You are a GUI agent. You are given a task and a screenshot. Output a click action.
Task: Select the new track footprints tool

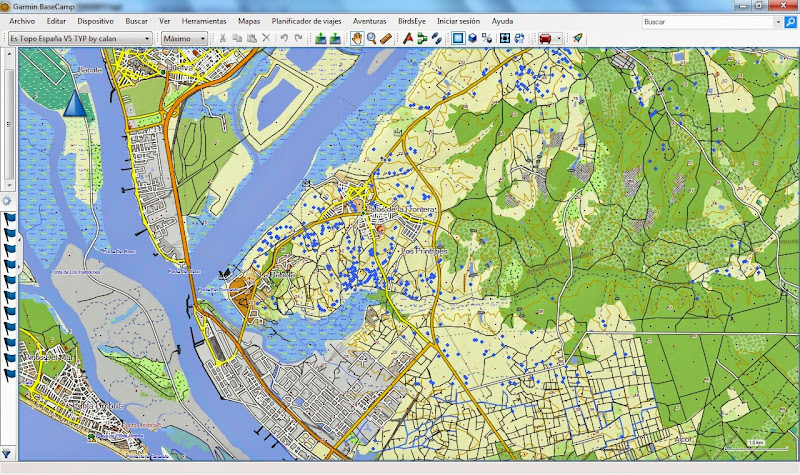pyautogui.click(x=437, y=38)
